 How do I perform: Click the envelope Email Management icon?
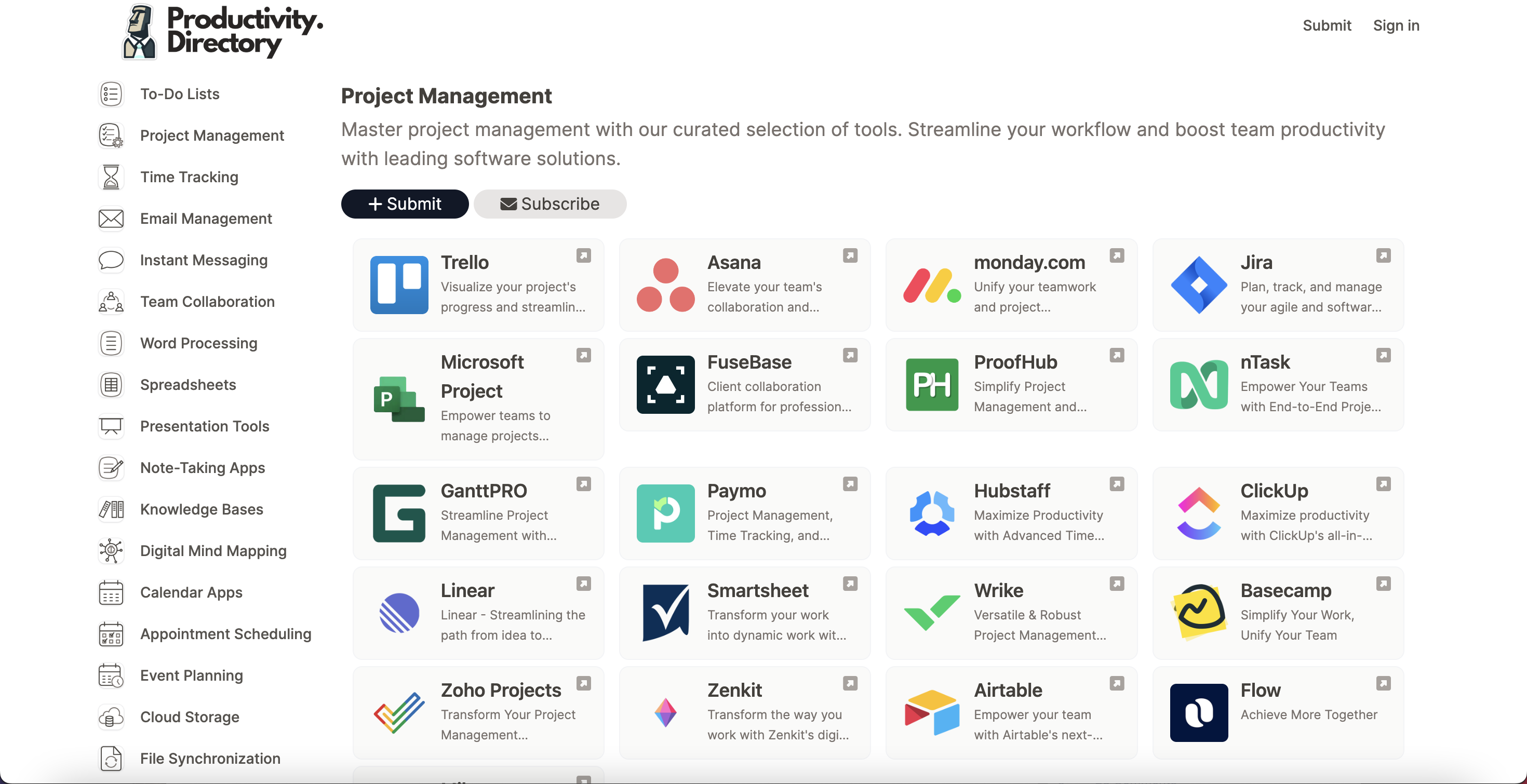point(111,219)
